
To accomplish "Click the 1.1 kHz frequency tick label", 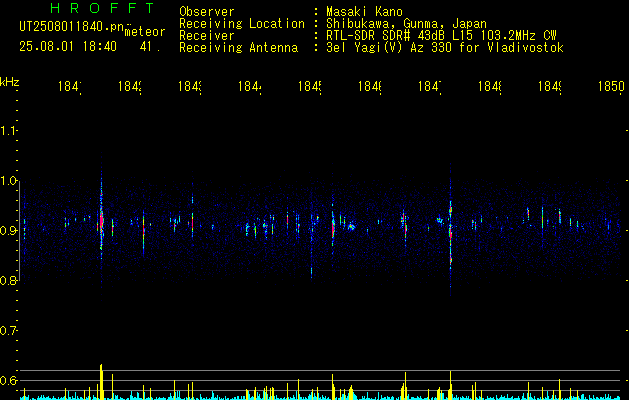I will pos(8,131).
